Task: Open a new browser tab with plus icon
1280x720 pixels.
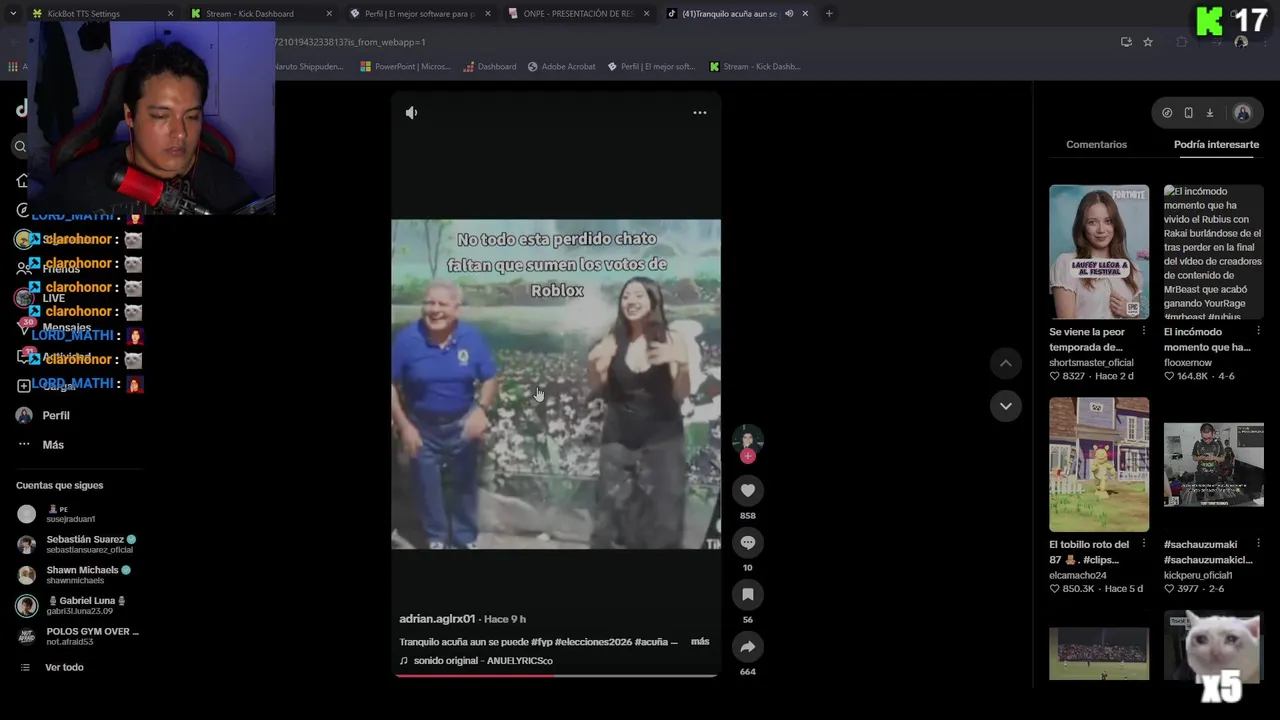Action: coord(829,14)
